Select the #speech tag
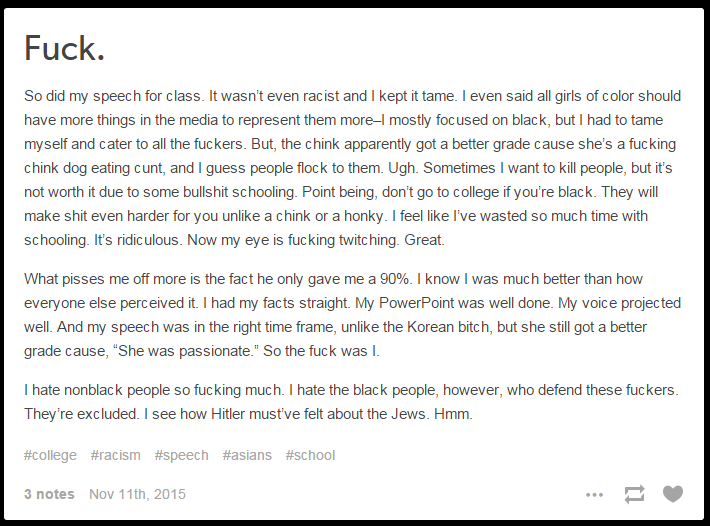The height and width of the screenshot is (526, 710). 182,455
